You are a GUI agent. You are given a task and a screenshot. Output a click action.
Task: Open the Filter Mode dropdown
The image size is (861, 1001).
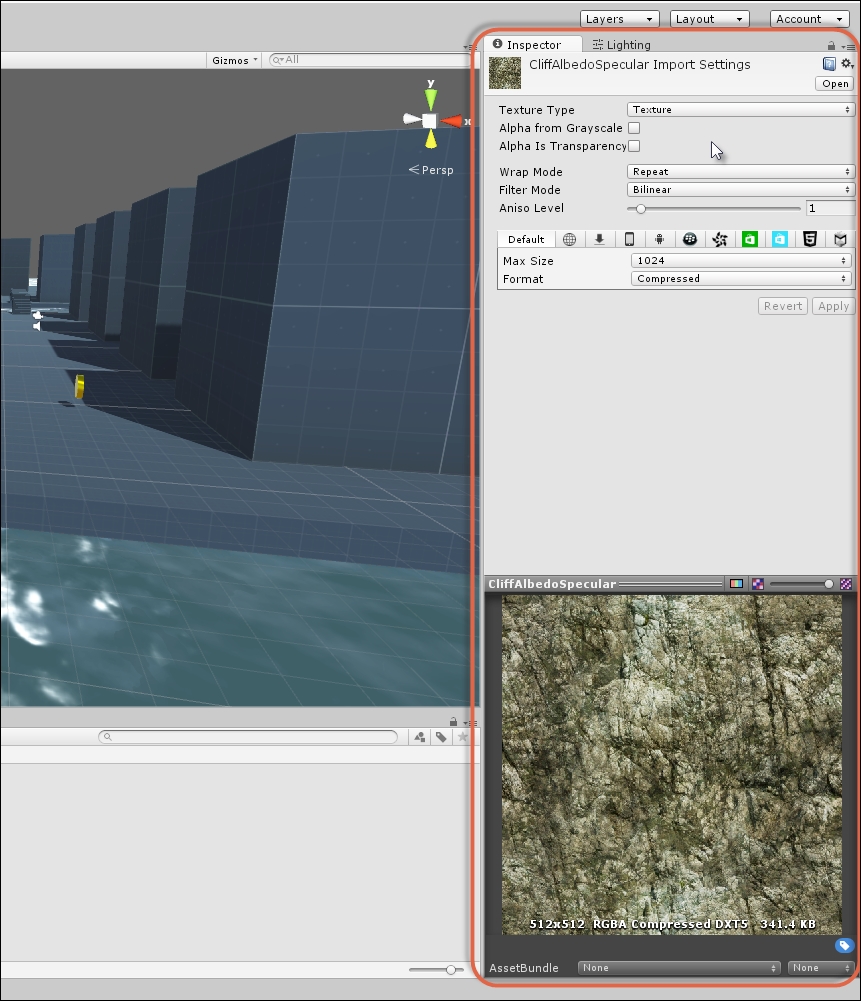click(x=740, y=190)
